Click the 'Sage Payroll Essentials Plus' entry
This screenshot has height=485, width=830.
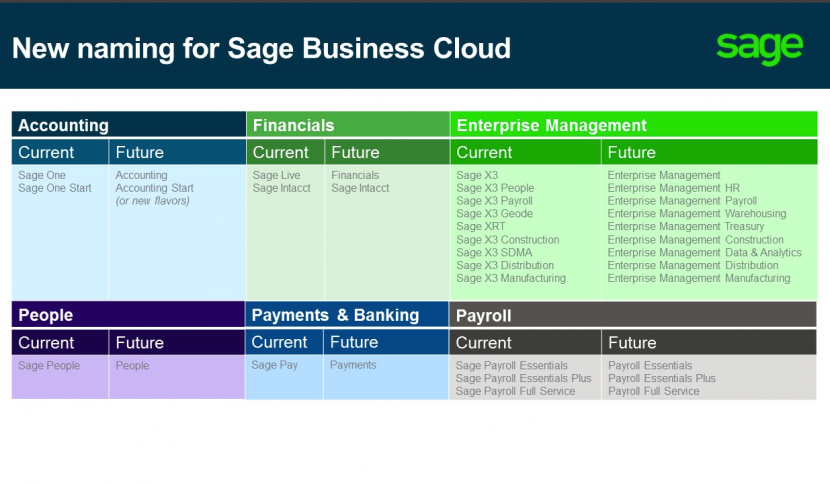524,378
